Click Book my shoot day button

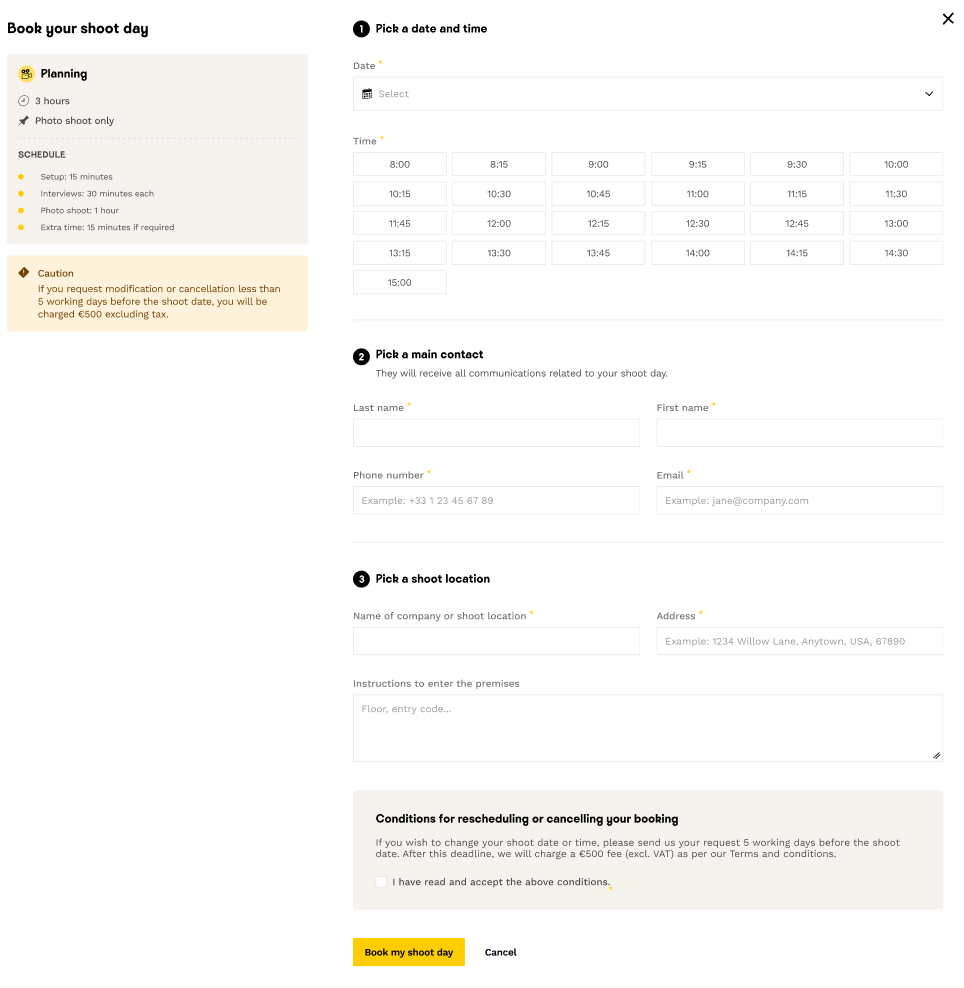[x=408, y=952]
